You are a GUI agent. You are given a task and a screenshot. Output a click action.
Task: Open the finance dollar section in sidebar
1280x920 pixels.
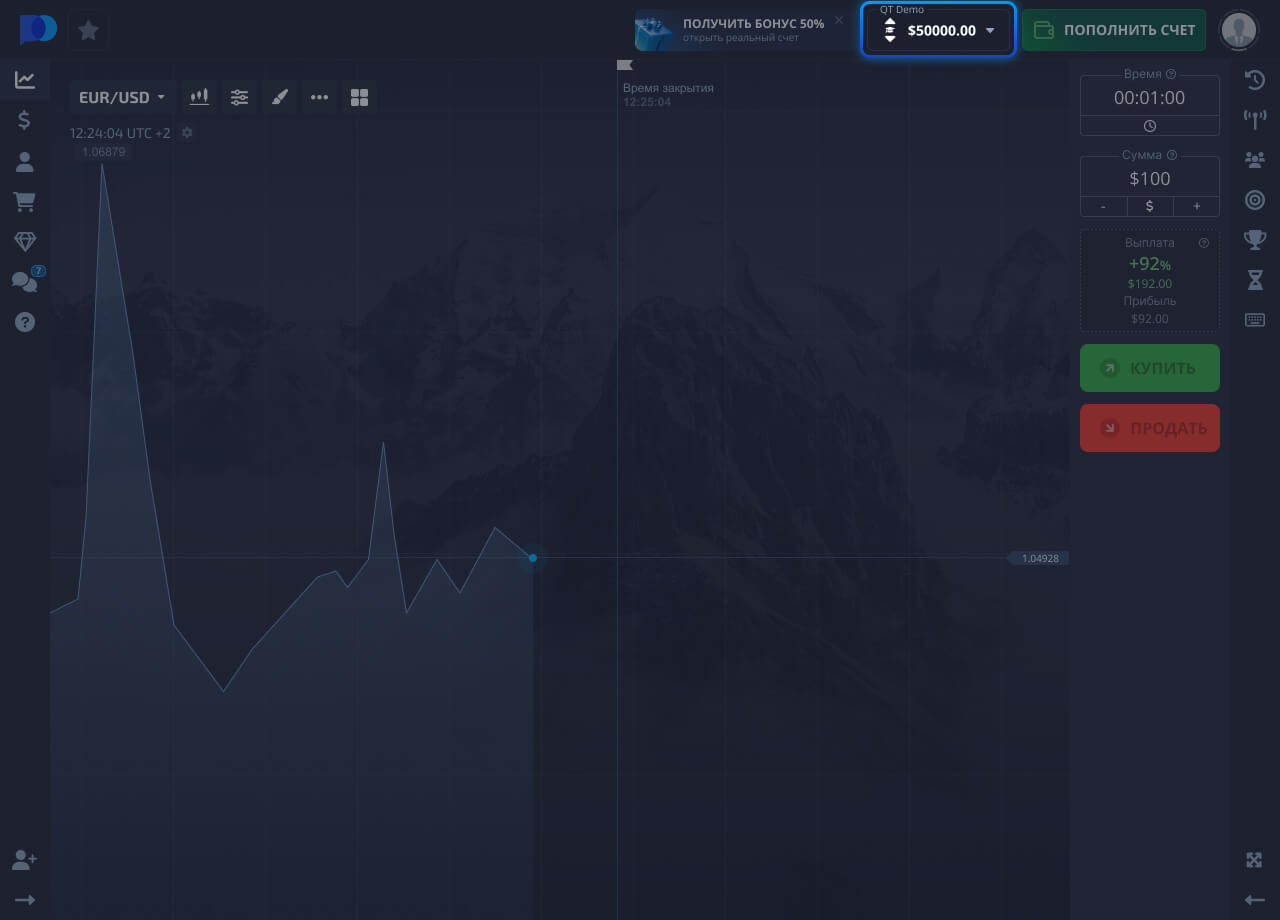pos(24,121)
